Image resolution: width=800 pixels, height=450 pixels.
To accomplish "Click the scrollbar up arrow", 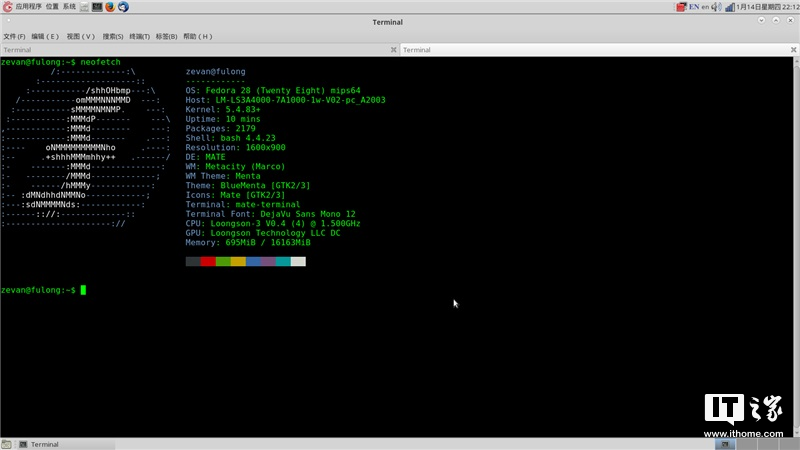I will click(x=796, y=60).
